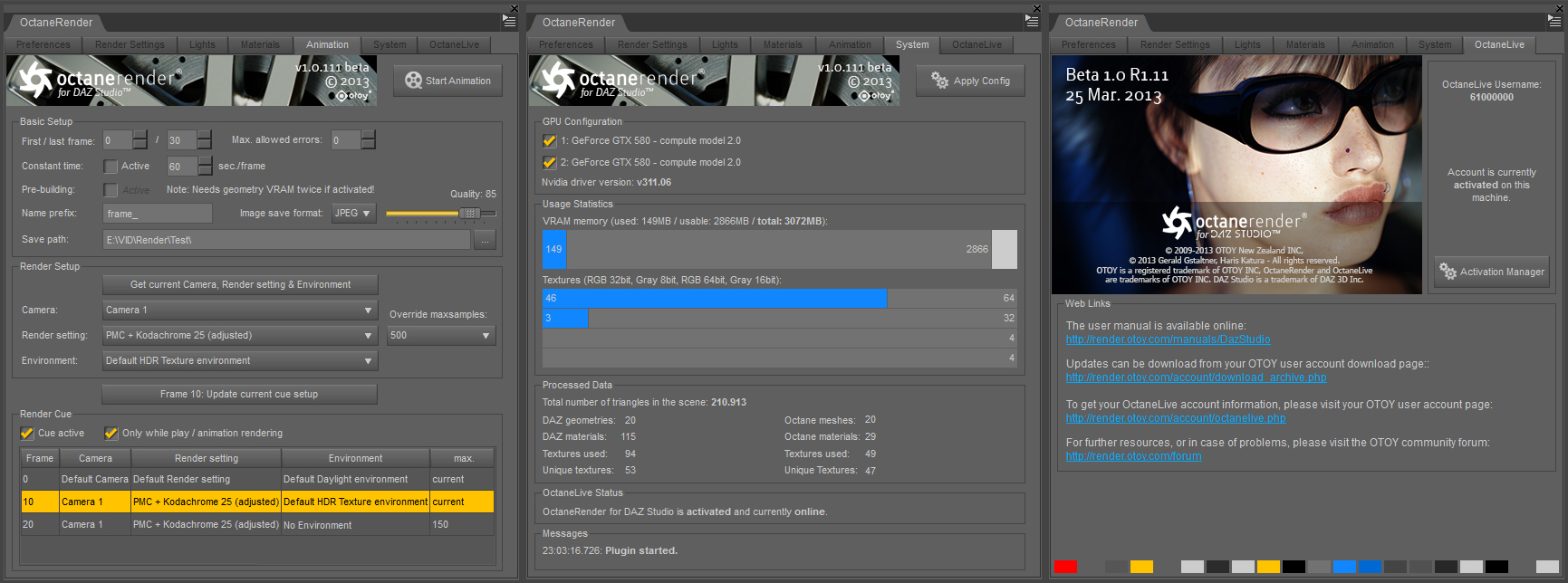This screenshot has height=583, width=1568.
Task: Toggle Only while play / animation rendering
Action: point(111,434)
